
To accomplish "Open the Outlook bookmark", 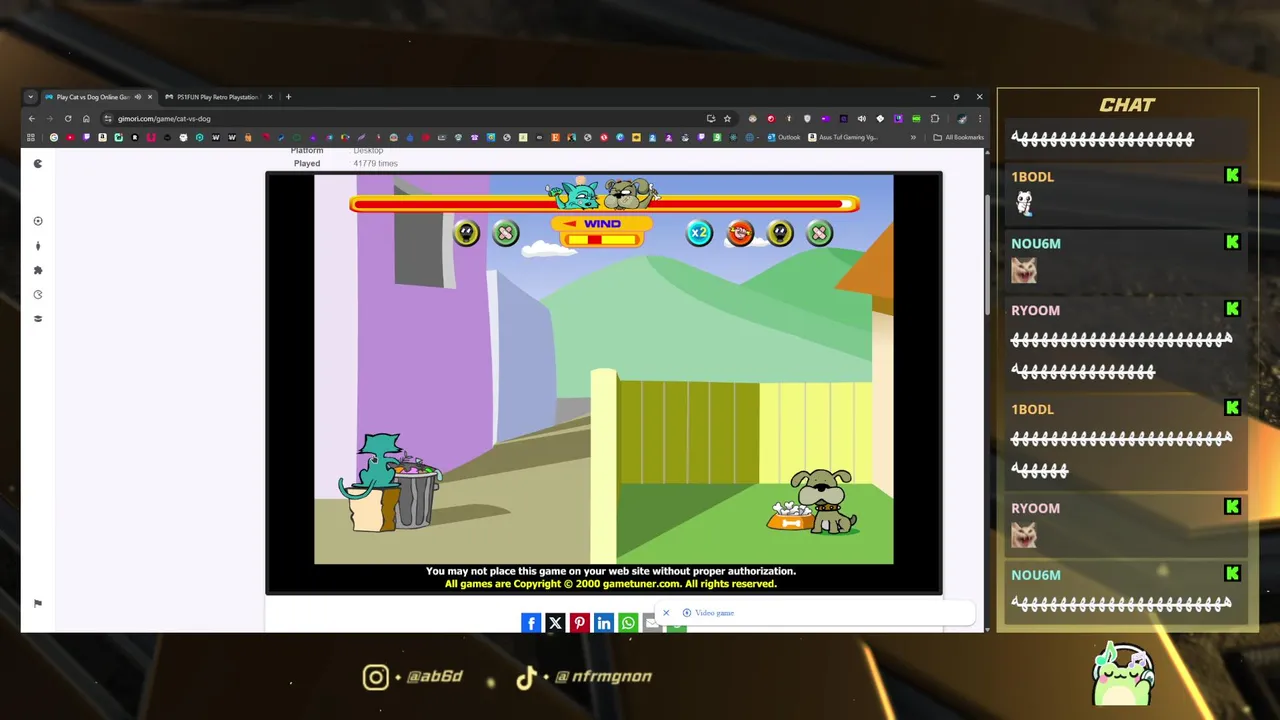I will [x=784, y=137].
